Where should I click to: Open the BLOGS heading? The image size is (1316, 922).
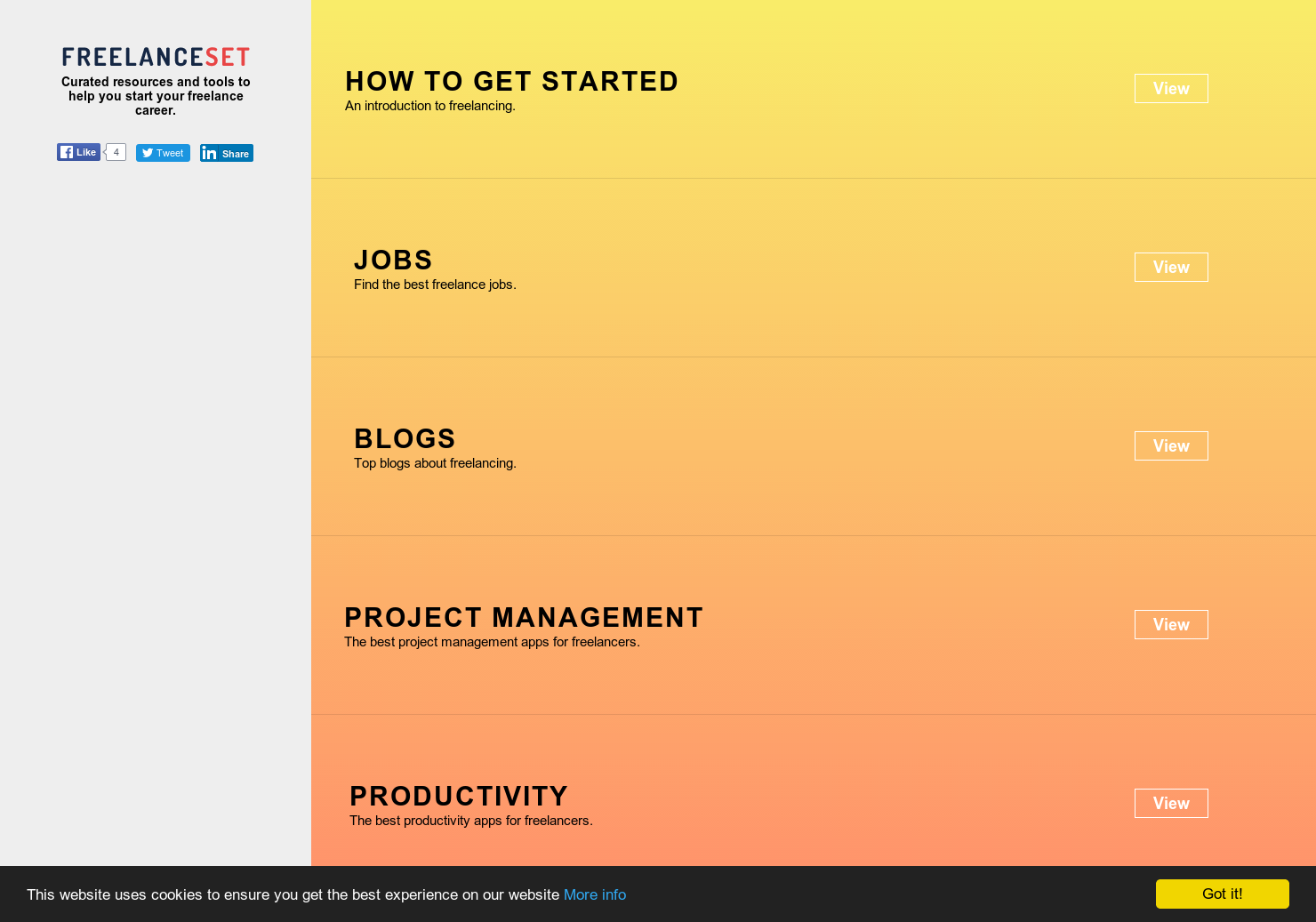[405, 438]
